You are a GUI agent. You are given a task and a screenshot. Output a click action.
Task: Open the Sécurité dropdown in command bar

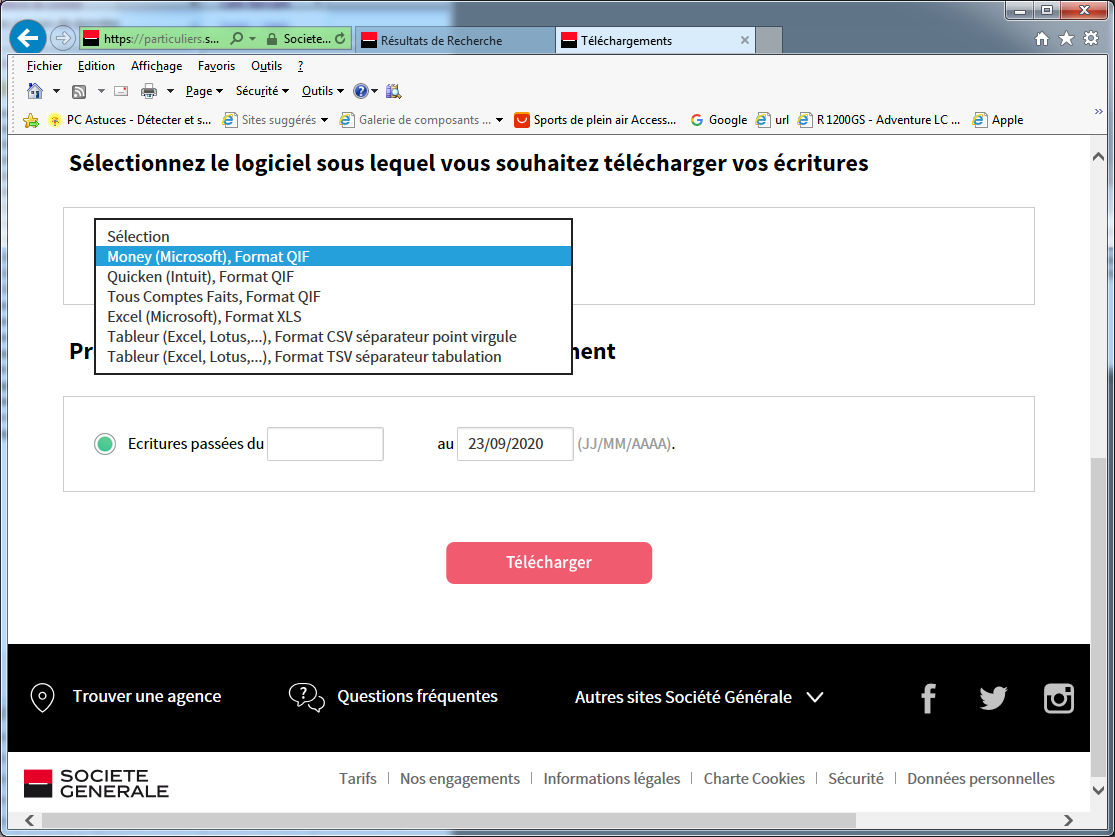pyautogui.click(x=262, y=91)
